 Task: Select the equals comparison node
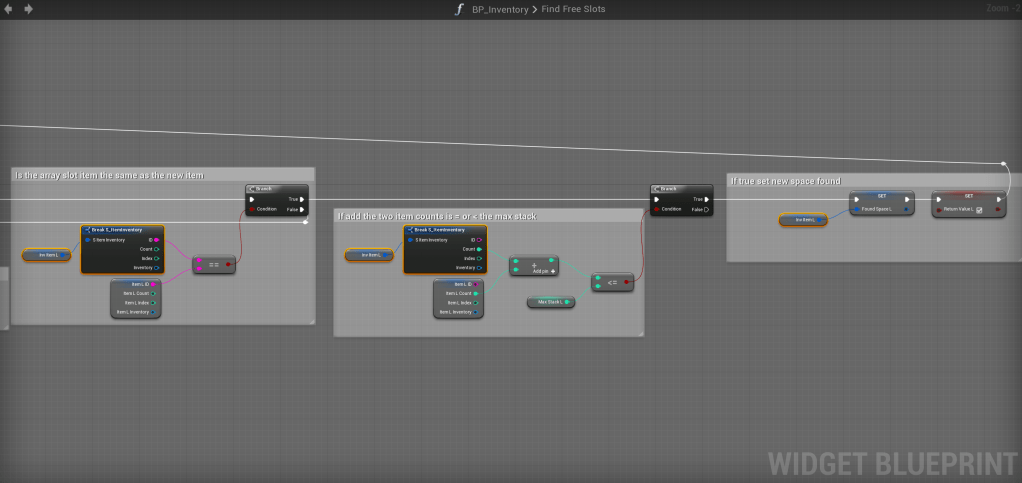pos(214,265)
